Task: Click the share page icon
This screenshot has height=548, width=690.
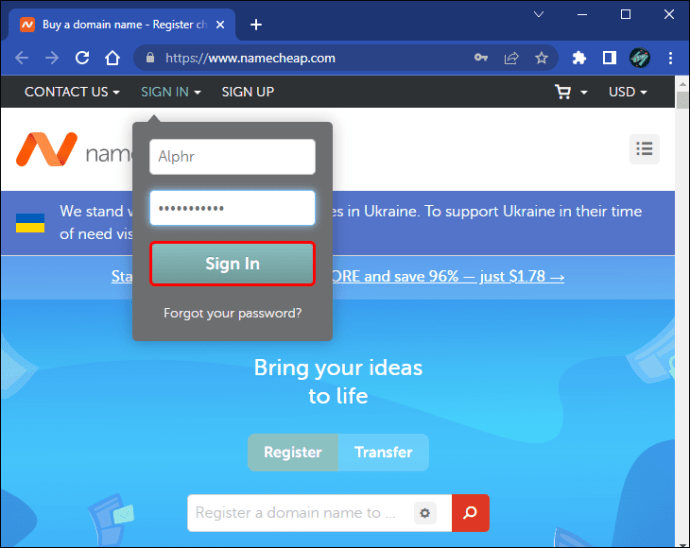Action: [x=511, y=58]
